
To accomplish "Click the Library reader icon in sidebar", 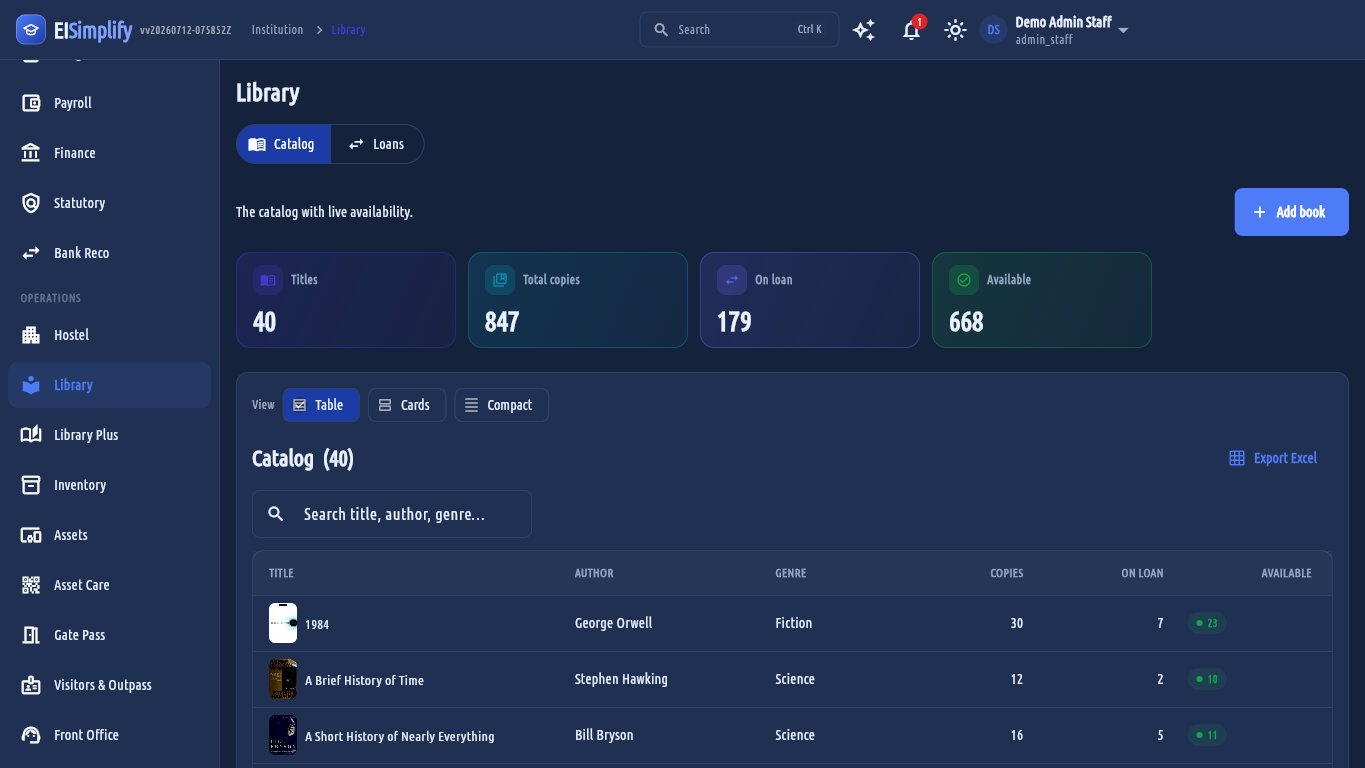I will [31, 385].
